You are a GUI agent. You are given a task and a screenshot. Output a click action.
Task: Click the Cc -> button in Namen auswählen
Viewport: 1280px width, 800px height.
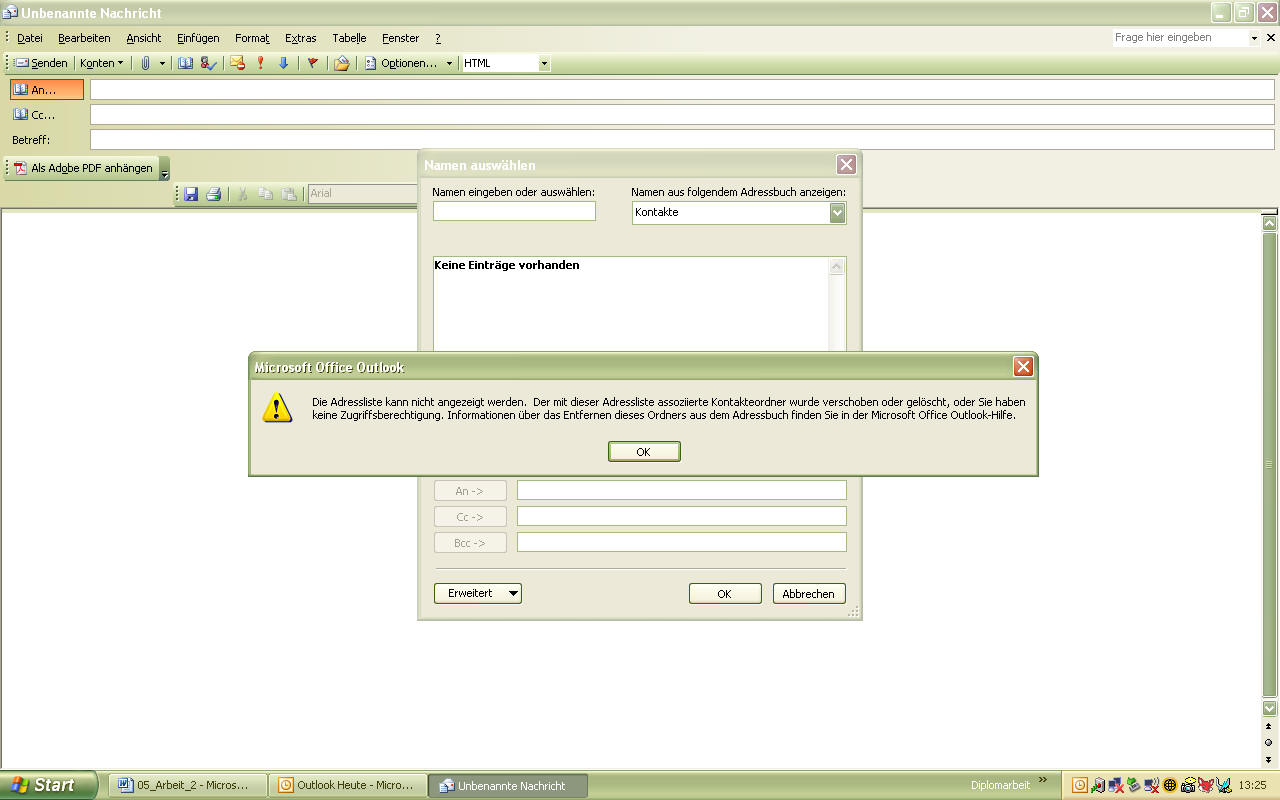coord(470,517)
